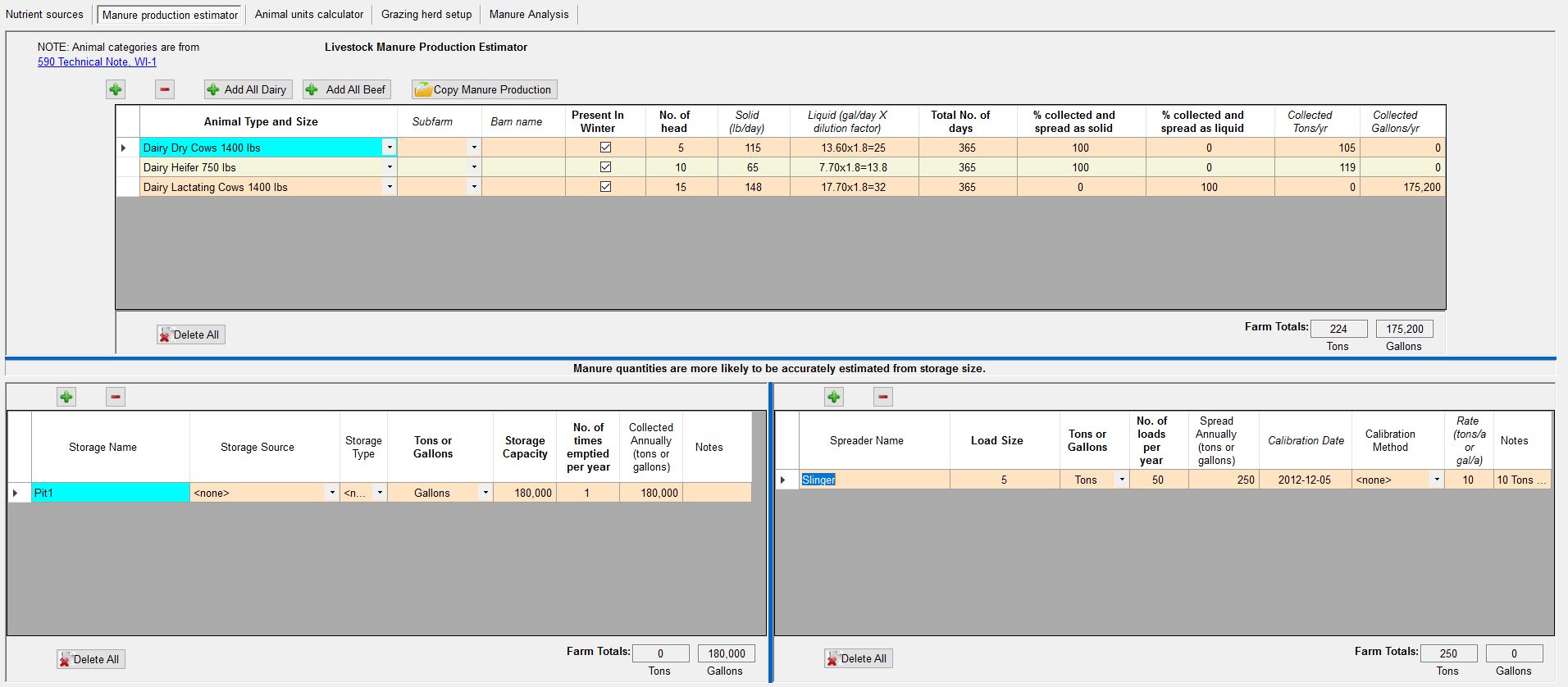Click storage Farm Totals Gallons field 180,000
Screen dimensions: 1568x687
726,653
